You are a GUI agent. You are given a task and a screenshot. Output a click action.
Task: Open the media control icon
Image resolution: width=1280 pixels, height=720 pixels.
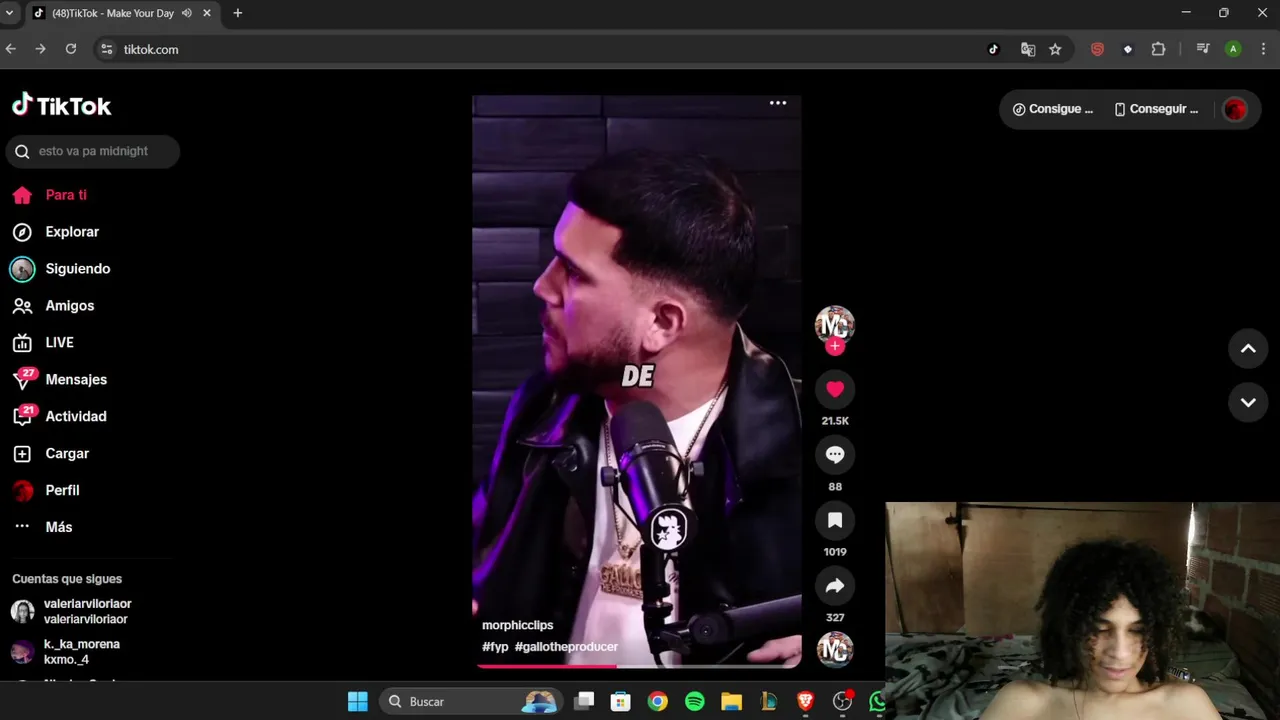(1203, 49)
